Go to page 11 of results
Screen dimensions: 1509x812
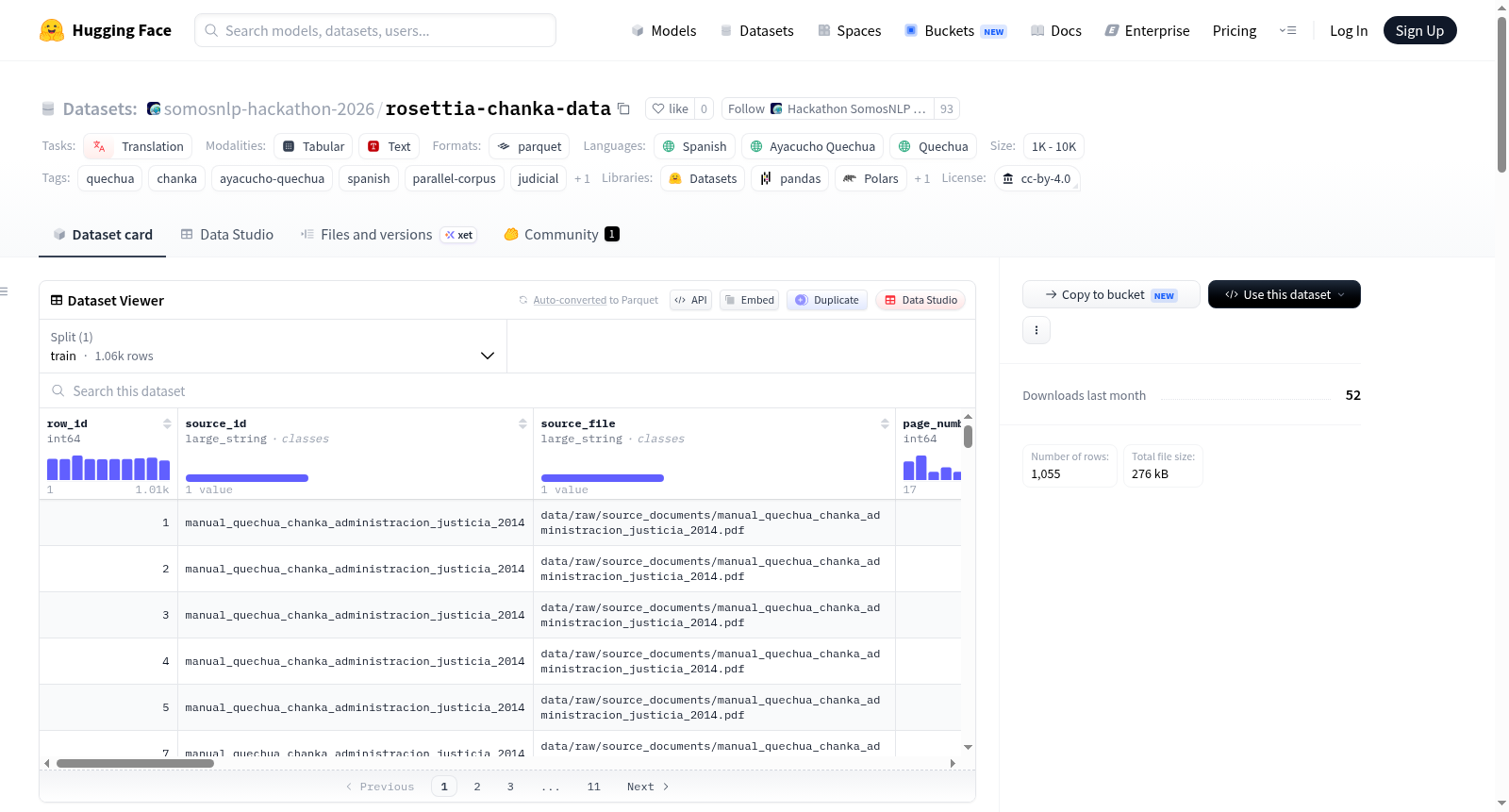tap(593, 787)
